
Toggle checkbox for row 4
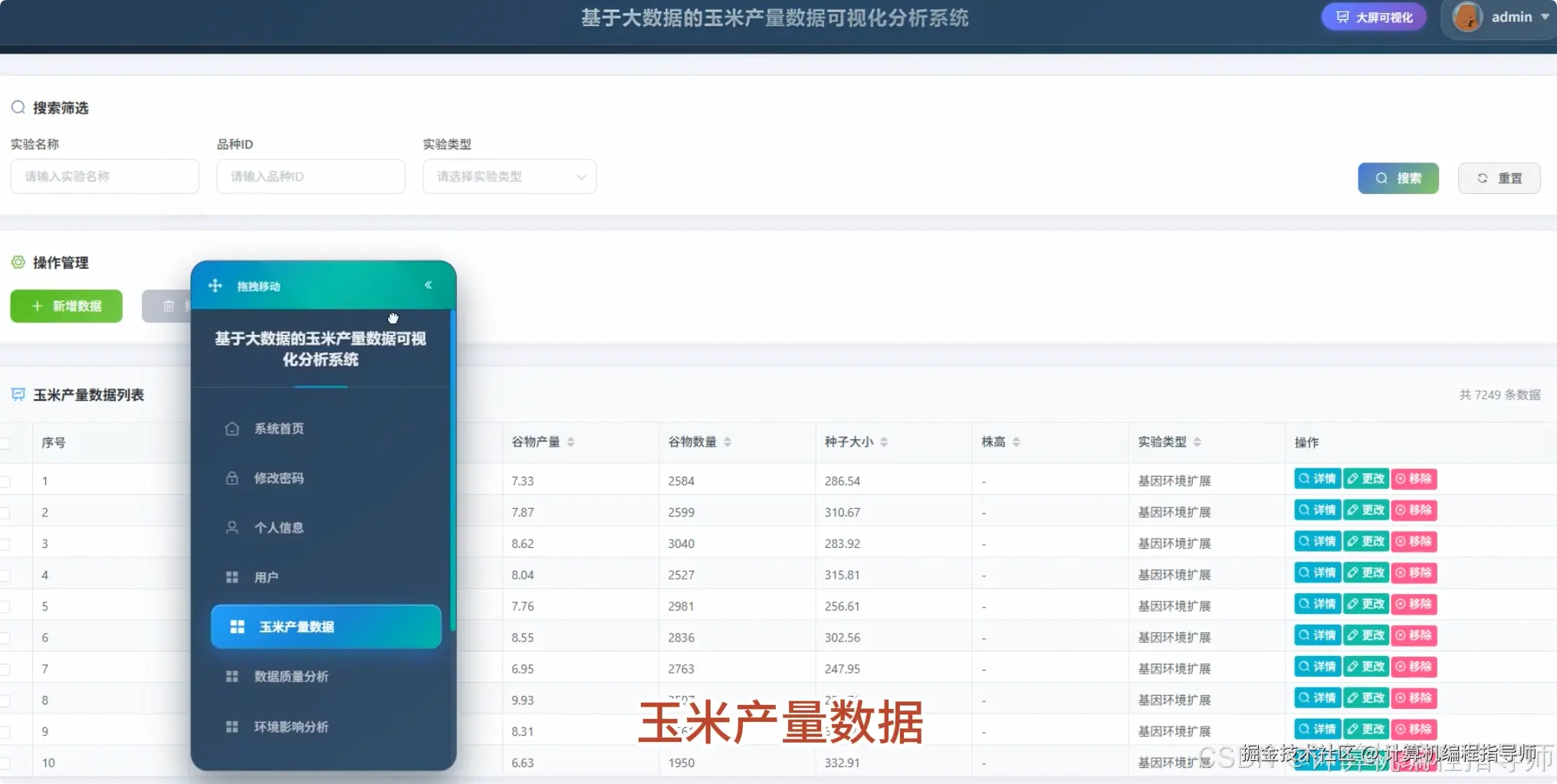[x=5, y=576]
